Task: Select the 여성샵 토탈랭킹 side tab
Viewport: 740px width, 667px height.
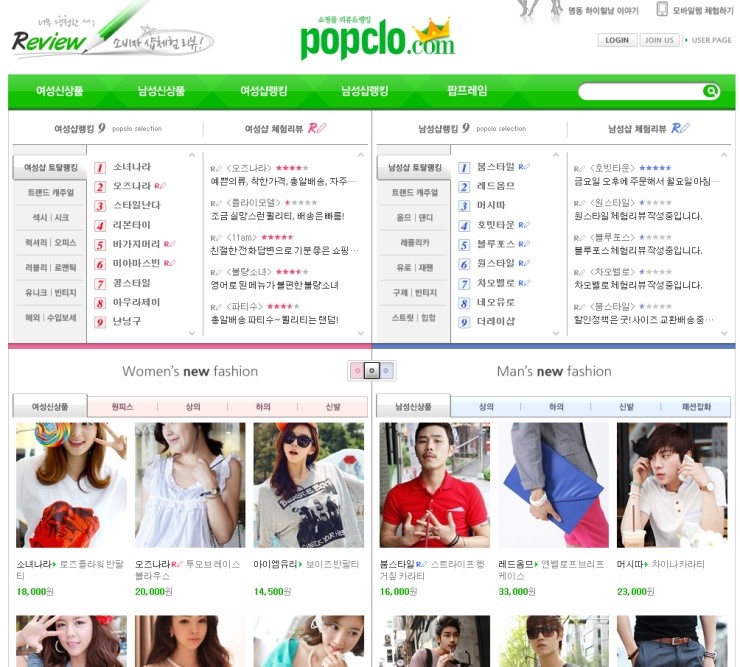Action: pyautogui.click(x=50, y=168)
